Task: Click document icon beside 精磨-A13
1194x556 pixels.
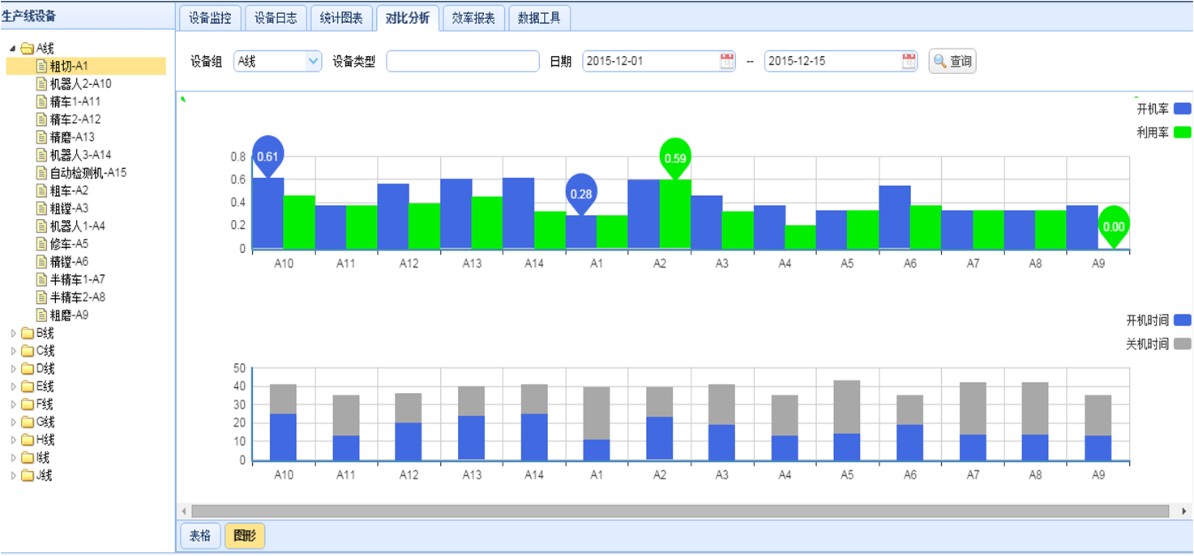Action: point(41,137)
